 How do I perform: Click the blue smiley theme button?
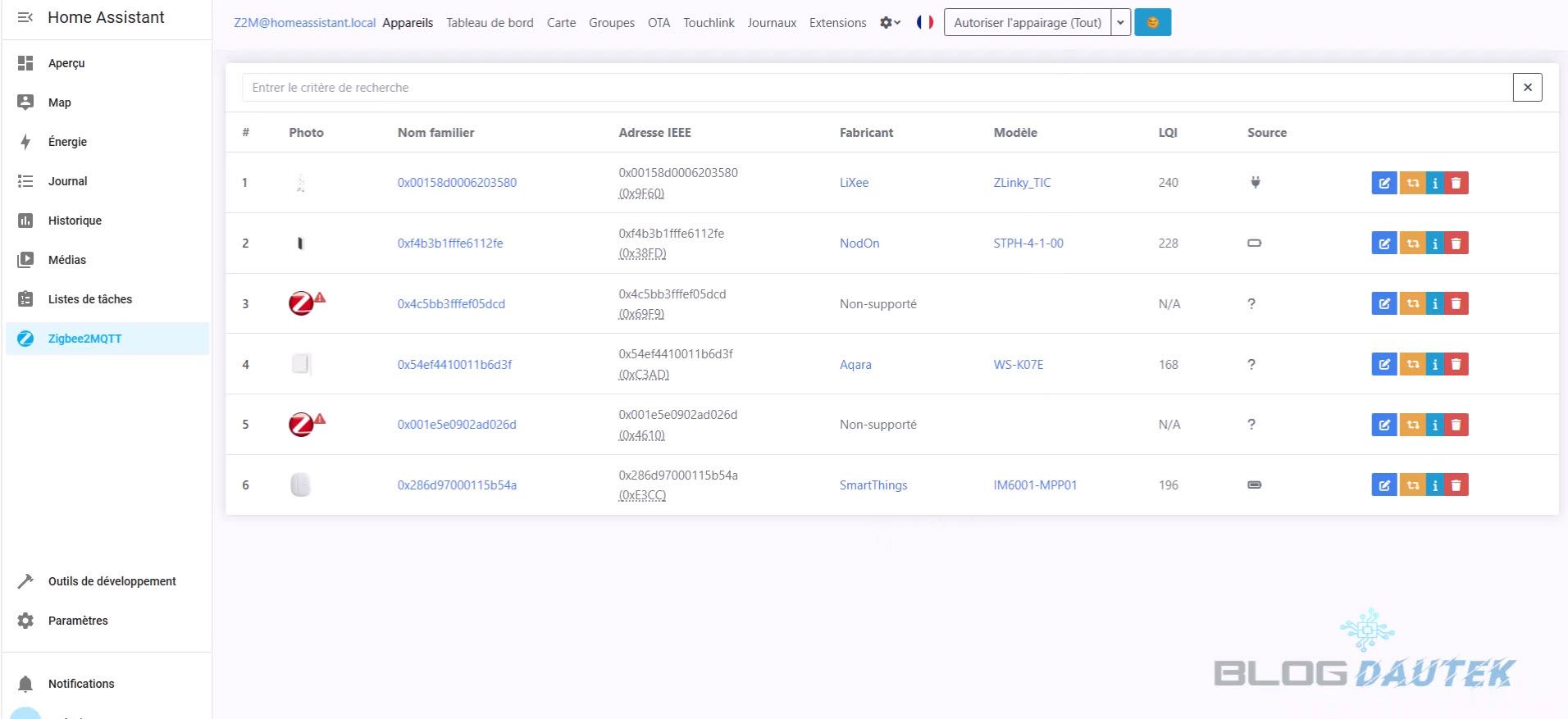click(1152, 22)
